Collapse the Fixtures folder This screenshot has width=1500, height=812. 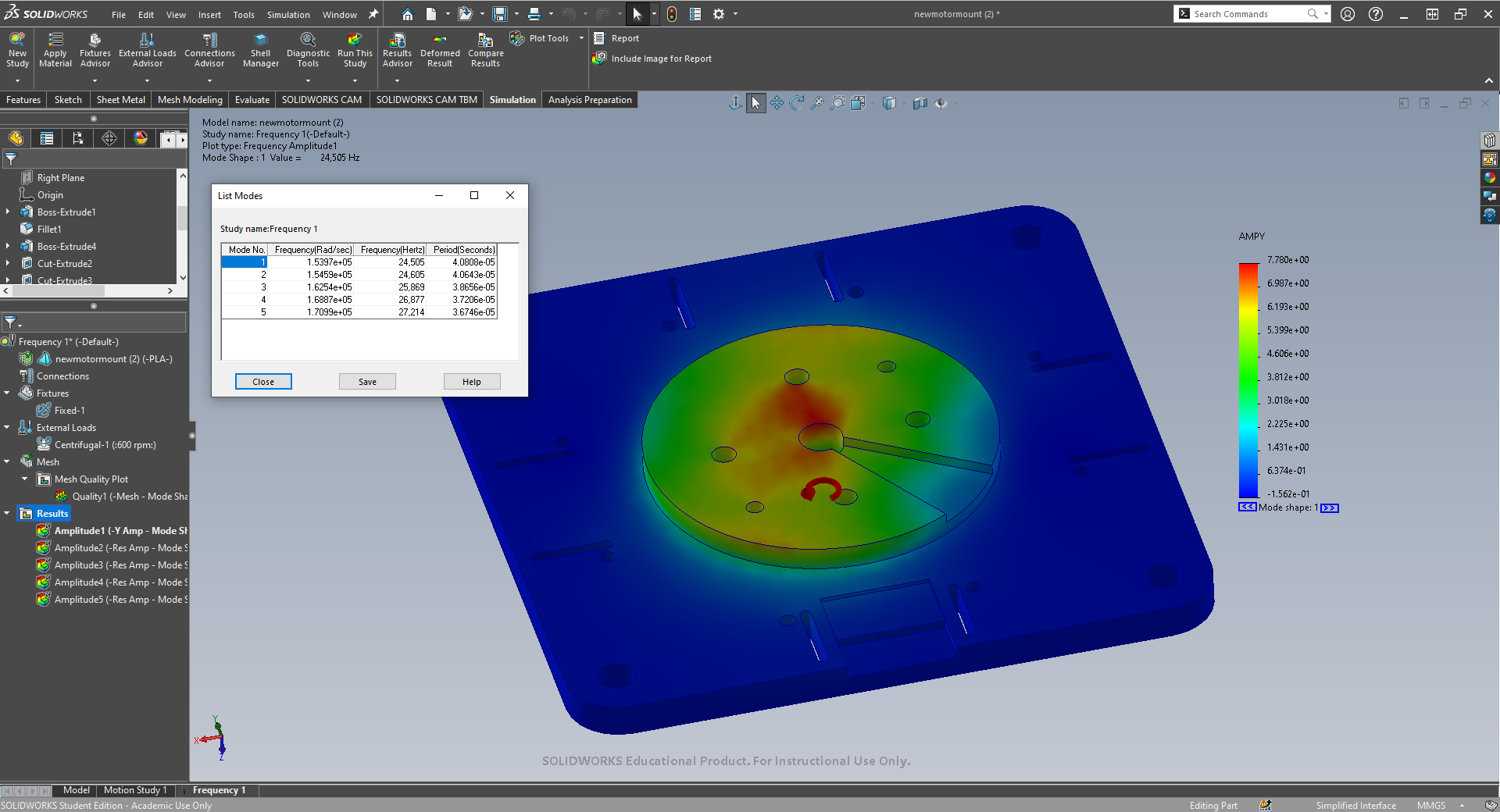(7, 393)
